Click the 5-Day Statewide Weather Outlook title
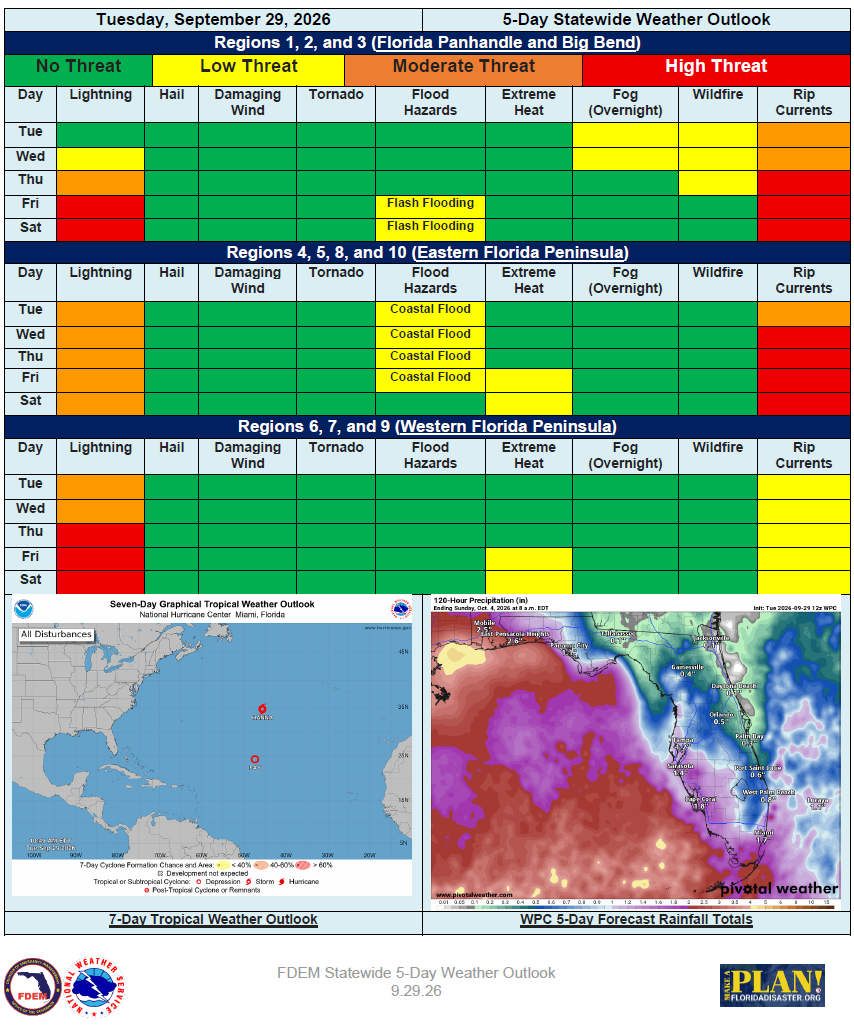 click(x=636, y=20)
